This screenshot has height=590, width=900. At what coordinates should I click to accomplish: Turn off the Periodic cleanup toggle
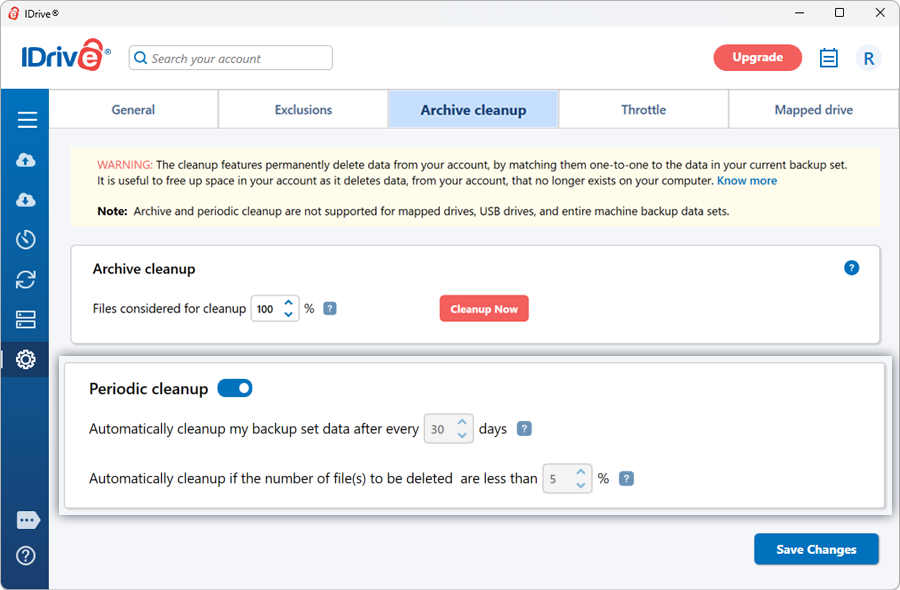point(235,389)
